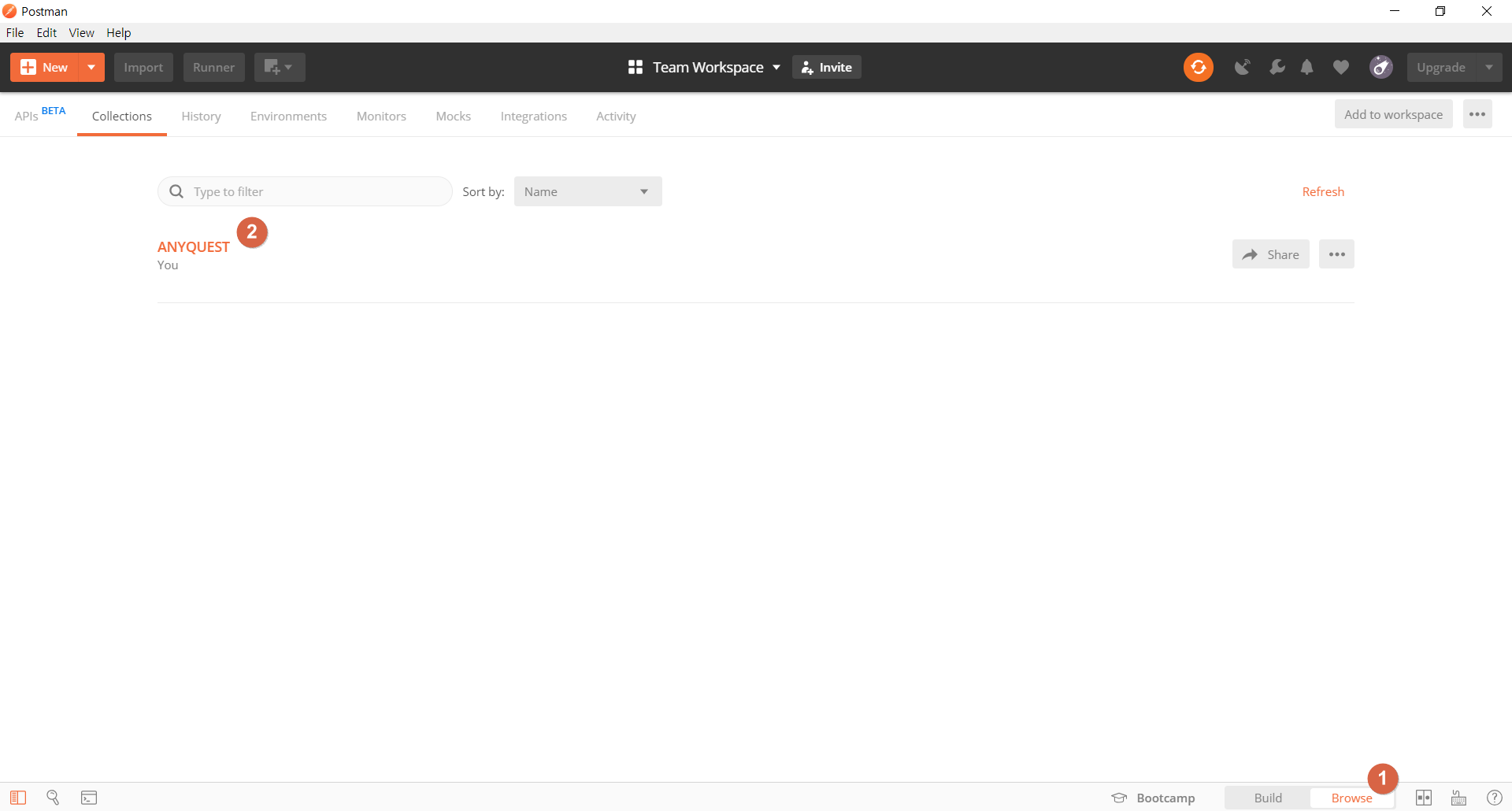Image resolution: width=1512 pixels, height=811 pixels.
Task: Expand the Upgrade dropdown arrow
Action: point(1489,68)
